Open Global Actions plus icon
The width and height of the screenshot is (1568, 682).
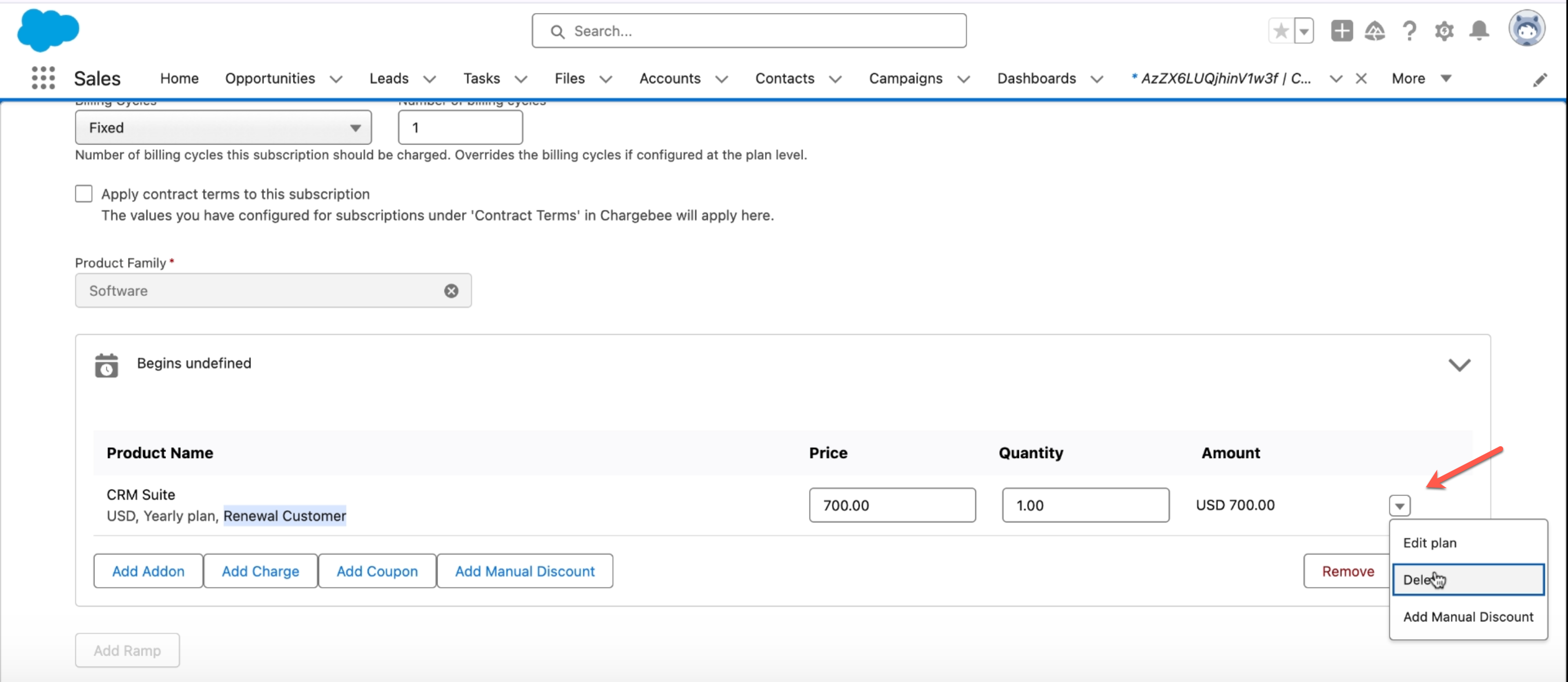click(1341, 31)
